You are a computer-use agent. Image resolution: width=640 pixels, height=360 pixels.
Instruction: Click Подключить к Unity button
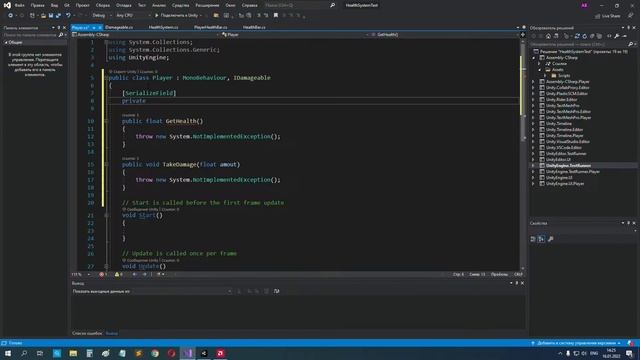[x=178, y=16]
